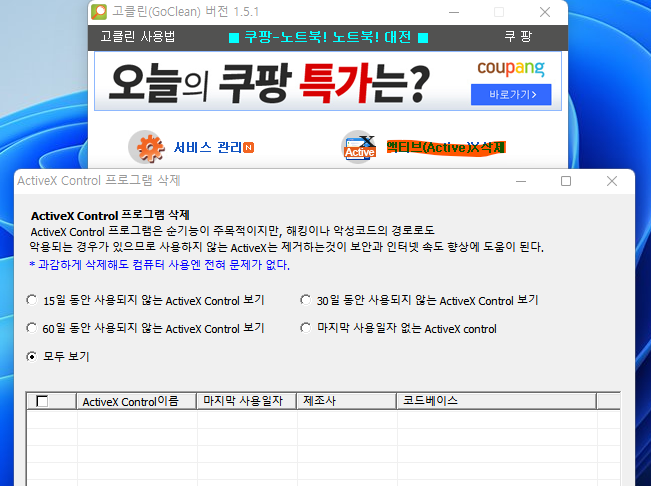The height and width of the screenshot is (486, 651).
Task: Click the coupang logo in the ad
Action: tap(511, 68)
